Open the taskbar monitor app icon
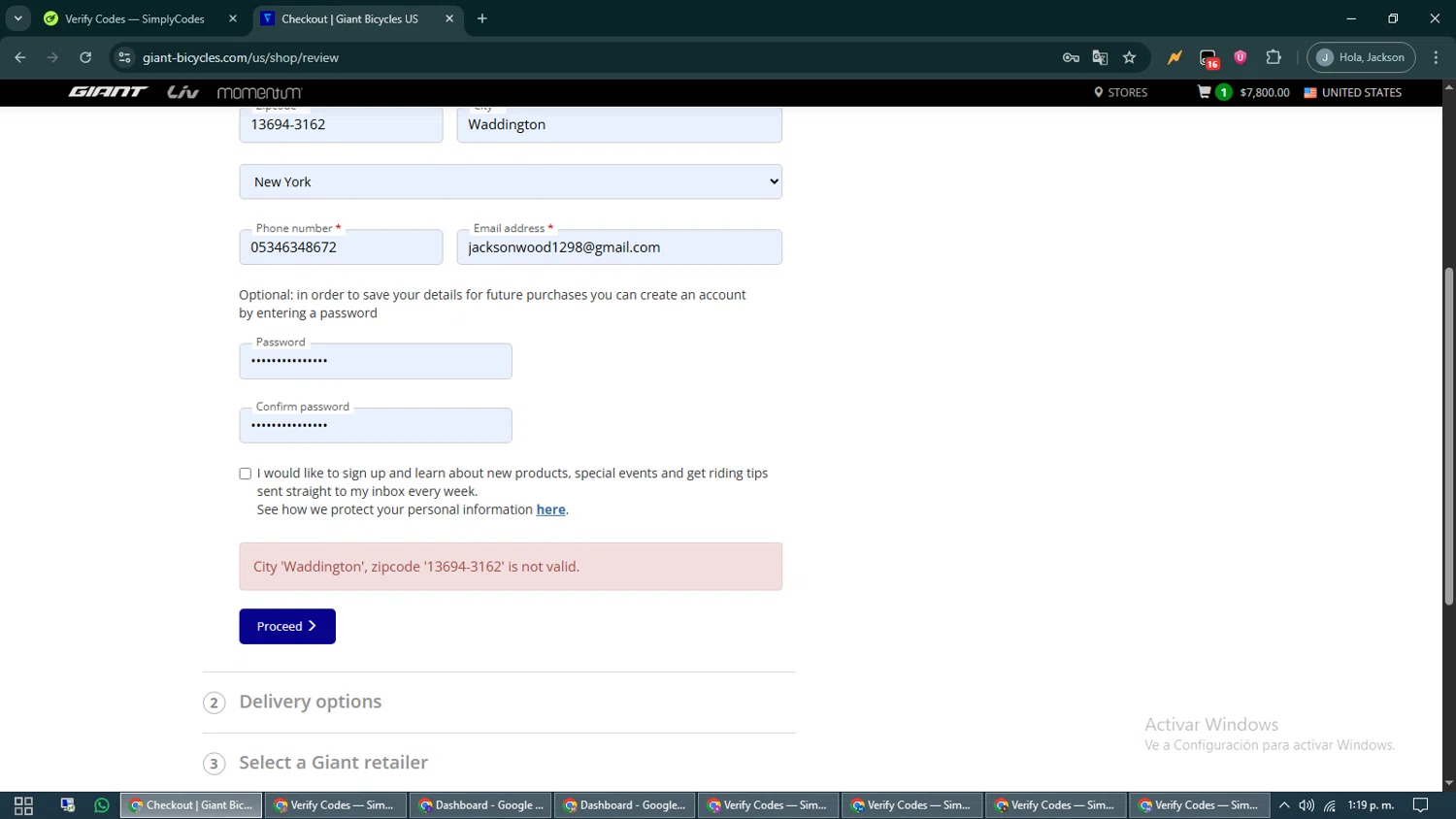This screenshot has height=819, width=1456. (x=67, y=805)
